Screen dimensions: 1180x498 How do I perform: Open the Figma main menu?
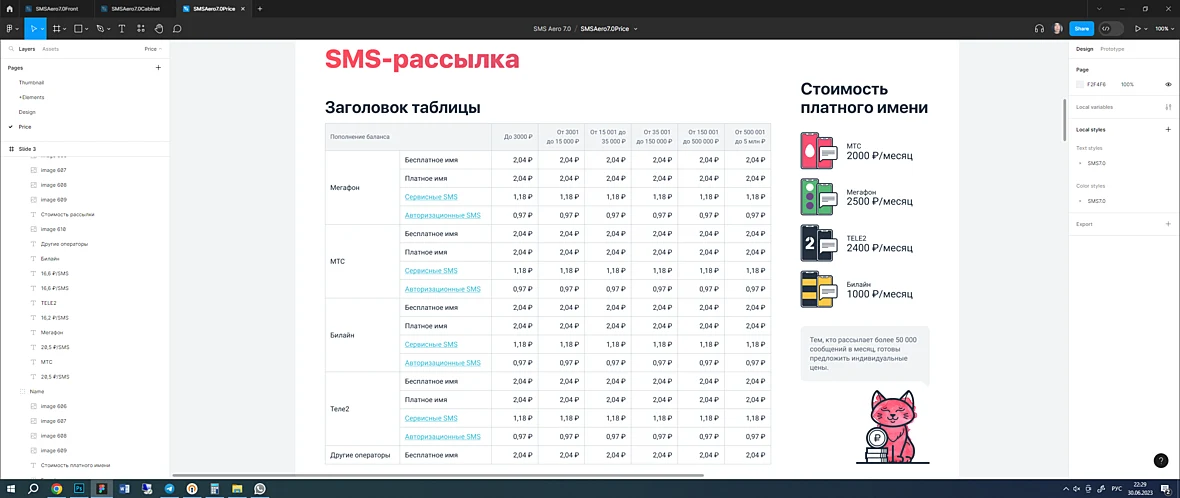point(10,29)
